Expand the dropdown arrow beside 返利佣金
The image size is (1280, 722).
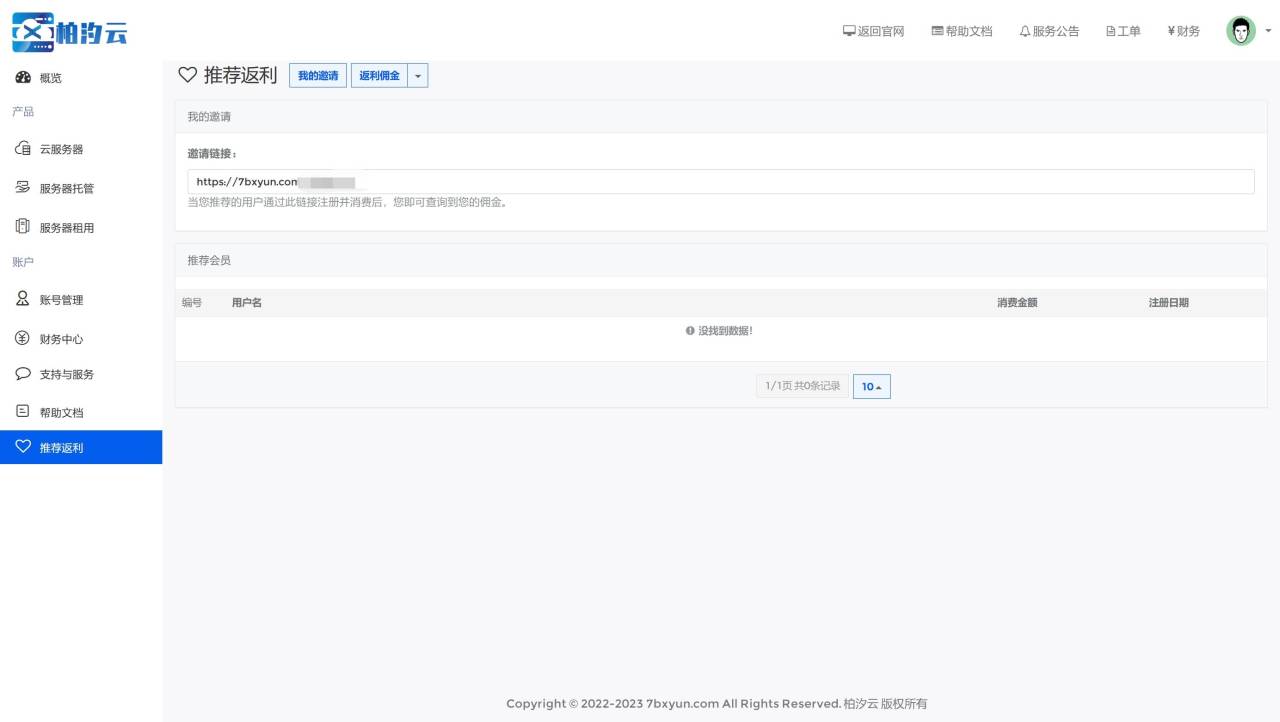point(418,76)
